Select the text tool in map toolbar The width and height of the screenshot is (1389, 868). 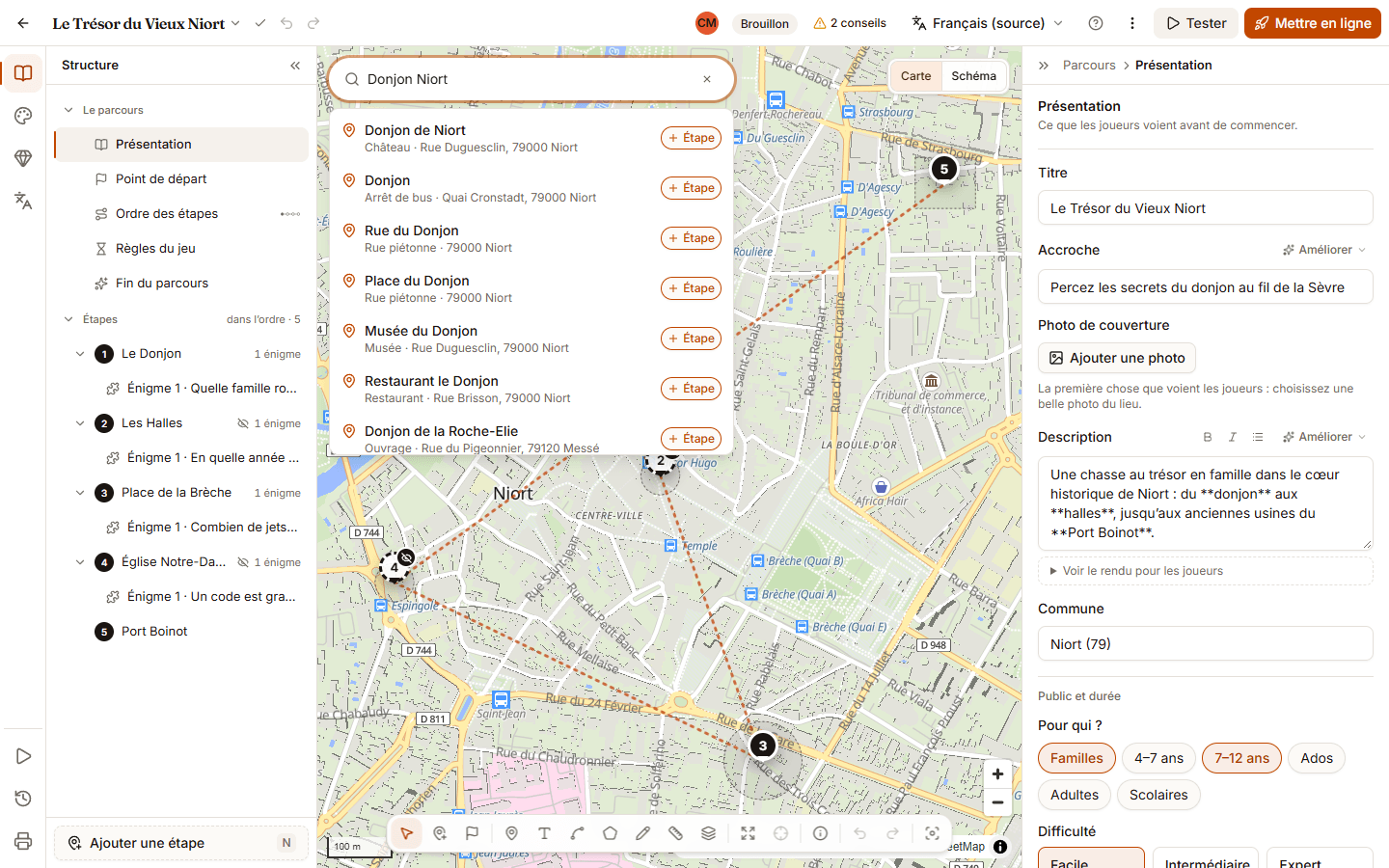click(545, 833)
